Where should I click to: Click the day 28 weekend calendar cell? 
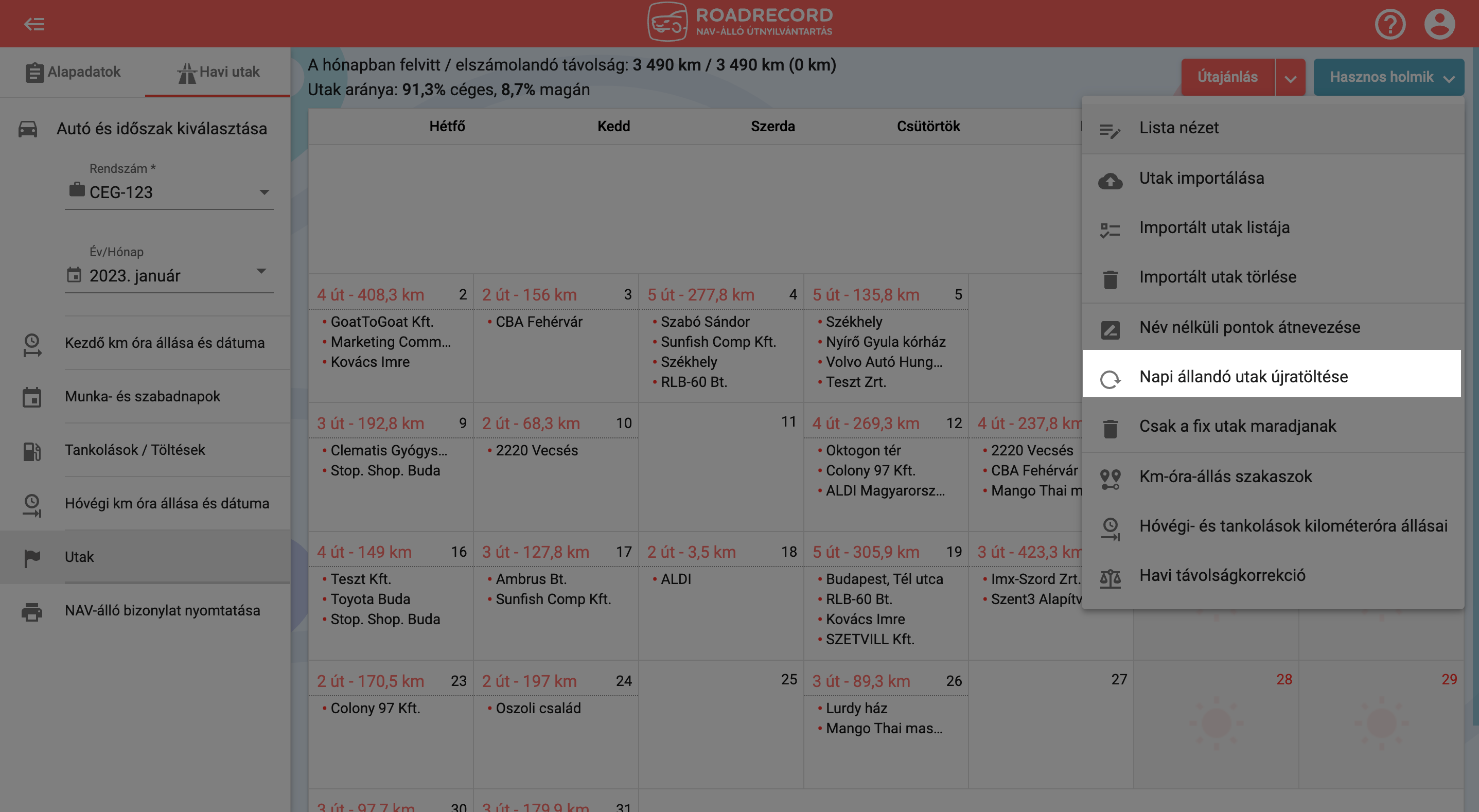(x=1216, y=724)
